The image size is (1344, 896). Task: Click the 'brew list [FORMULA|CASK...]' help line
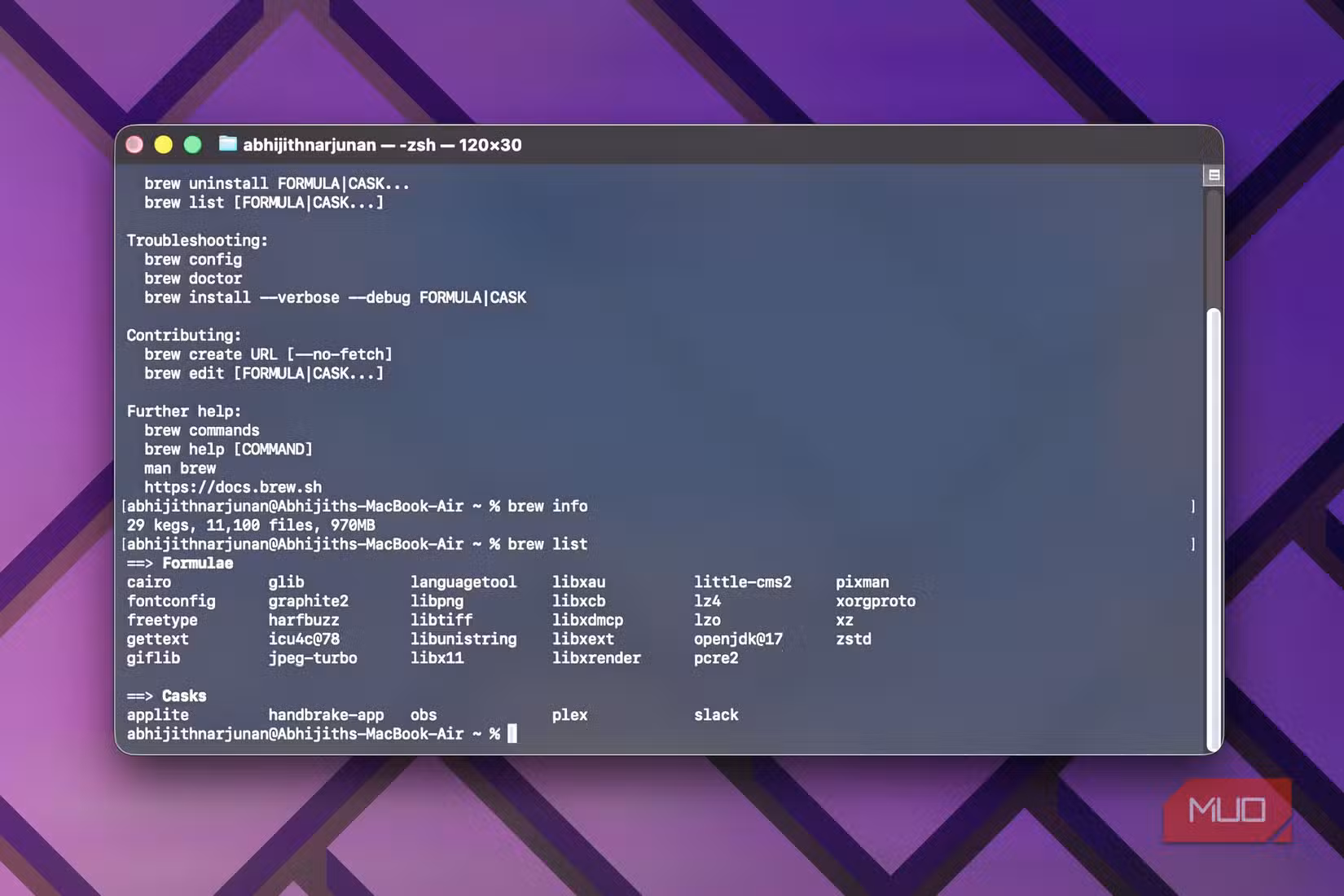(264, 202)
